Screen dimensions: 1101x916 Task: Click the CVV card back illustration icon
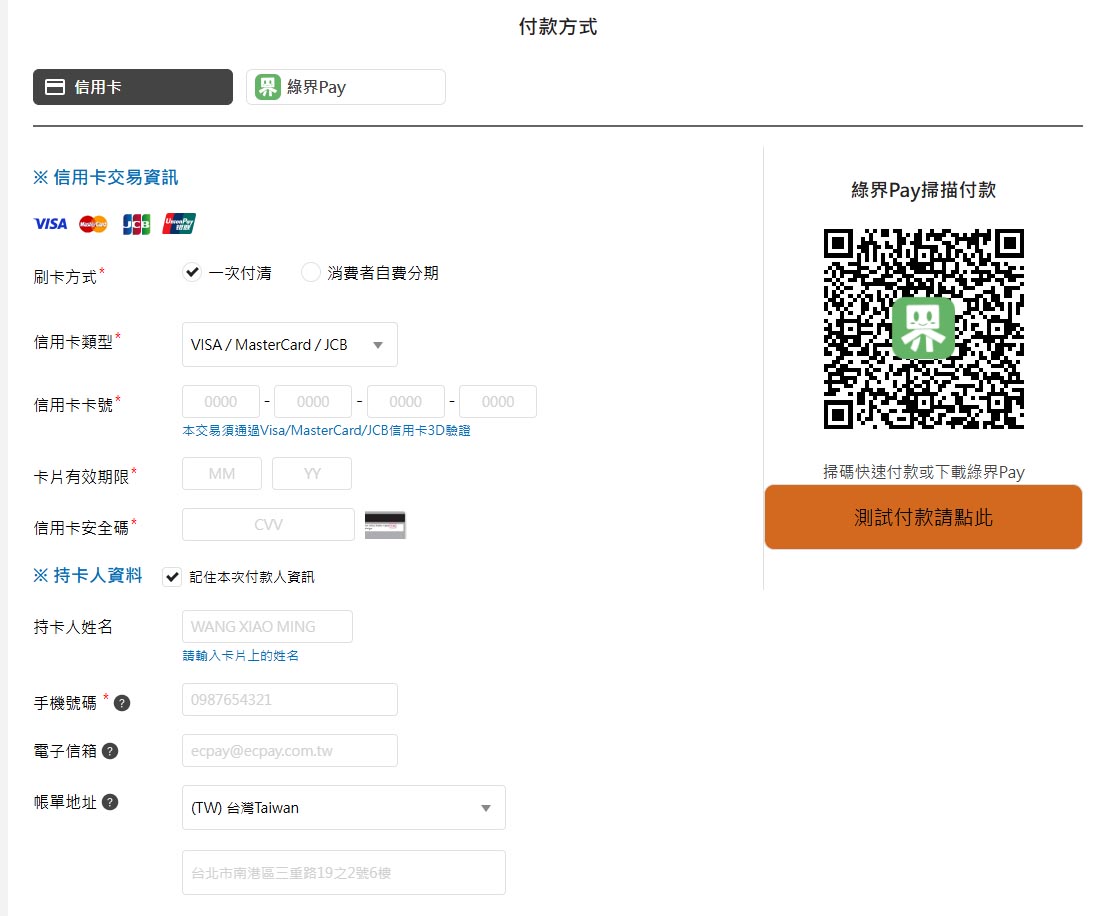[x=385, y=525]
